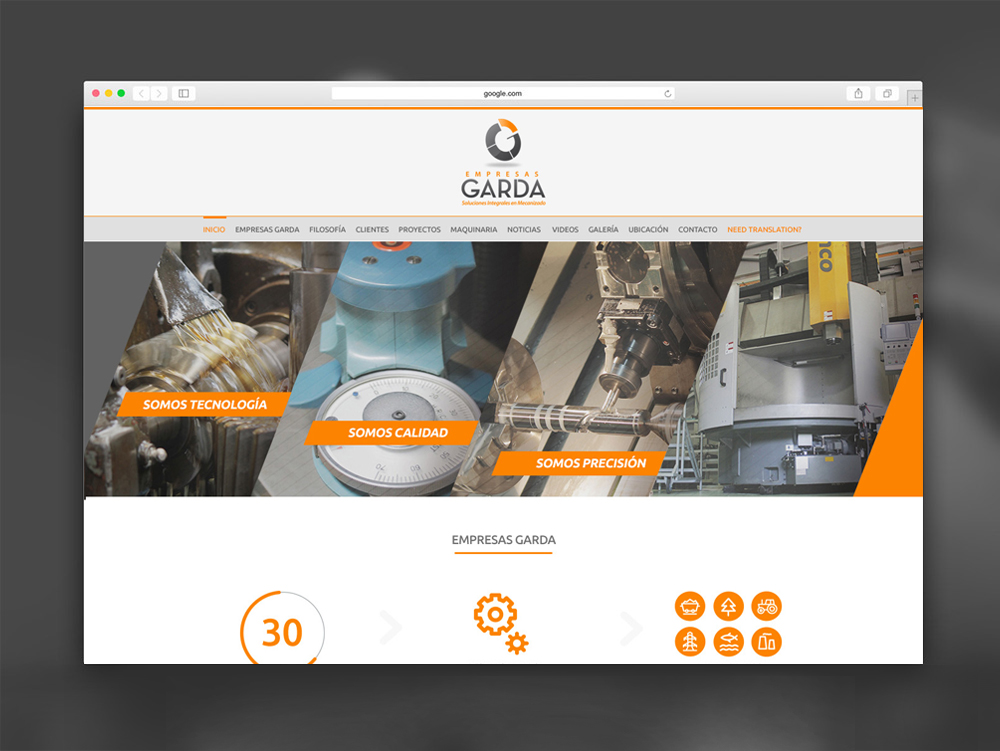This screenshot has width=1000, height=751.
Task: Select the CLIENTES menu item
Action: click(372, 230)
